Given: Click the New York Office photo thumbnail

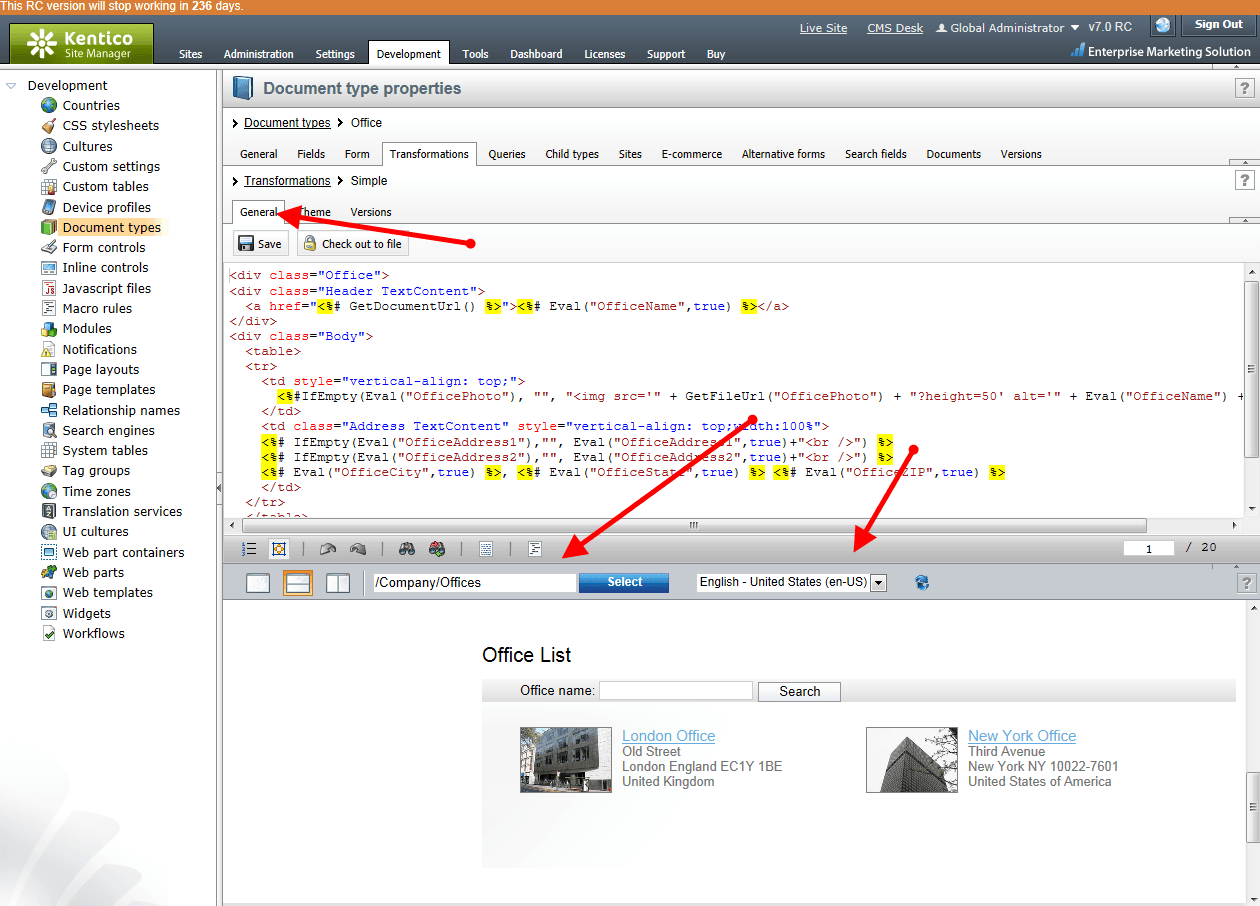Looking at the screenshot, I should [x=912, y=760].
